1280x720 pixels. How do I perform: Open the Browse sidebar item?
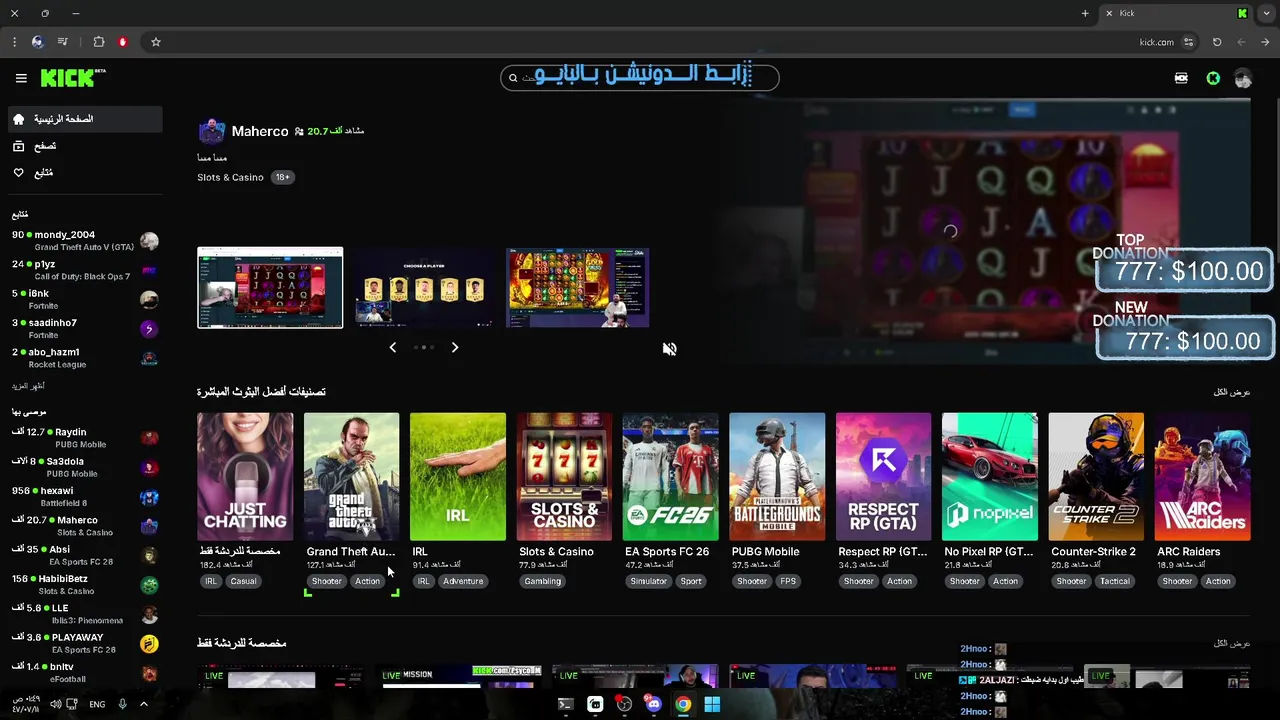point(84,146)
